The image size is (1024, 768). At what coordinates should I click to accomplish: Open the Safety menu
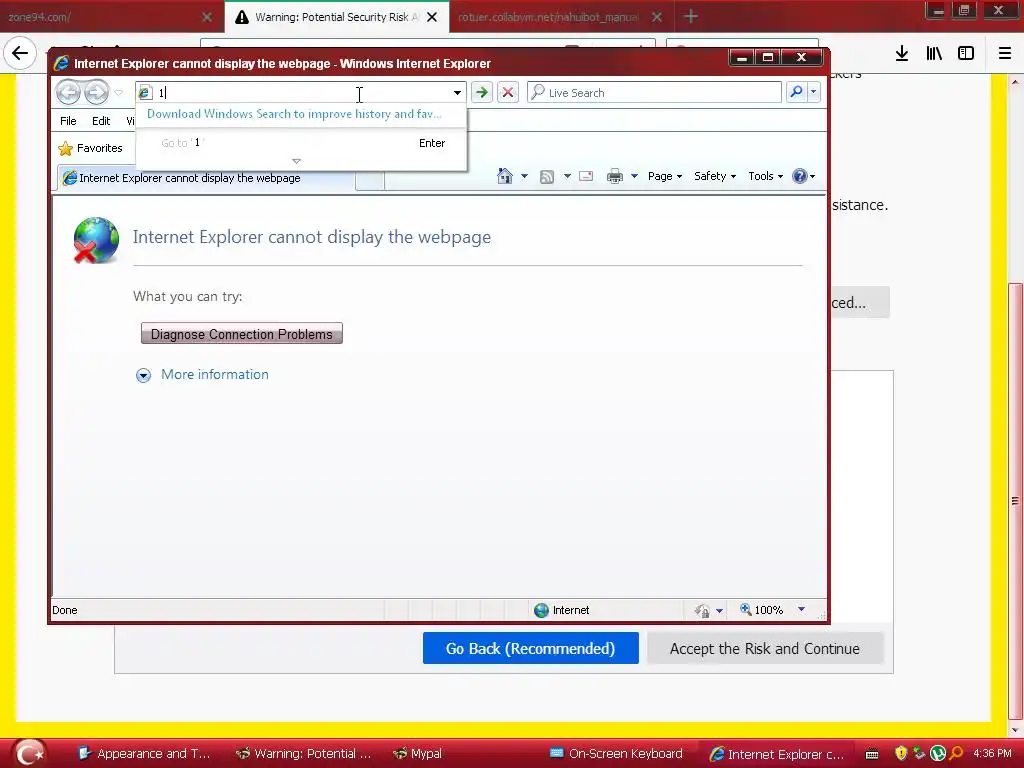[x=715, y=176]
